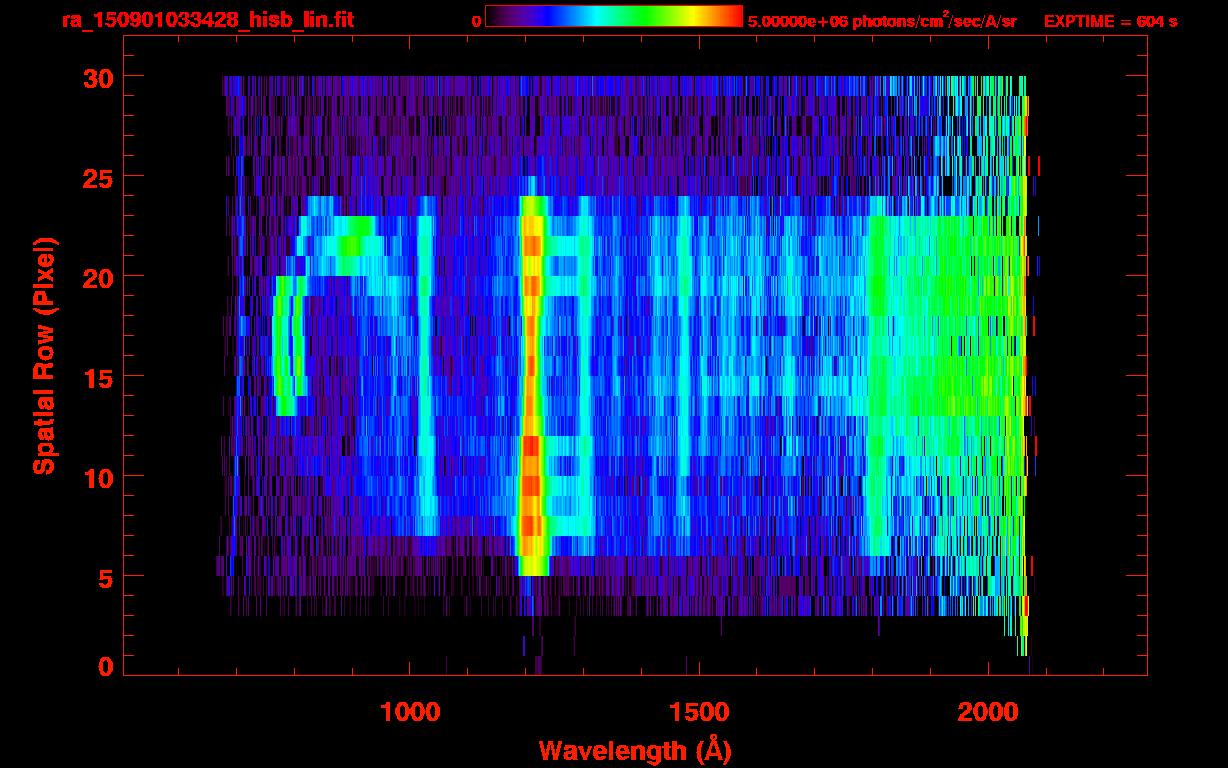Click the color scale bar
The image size is (1228, 768).
613,16
